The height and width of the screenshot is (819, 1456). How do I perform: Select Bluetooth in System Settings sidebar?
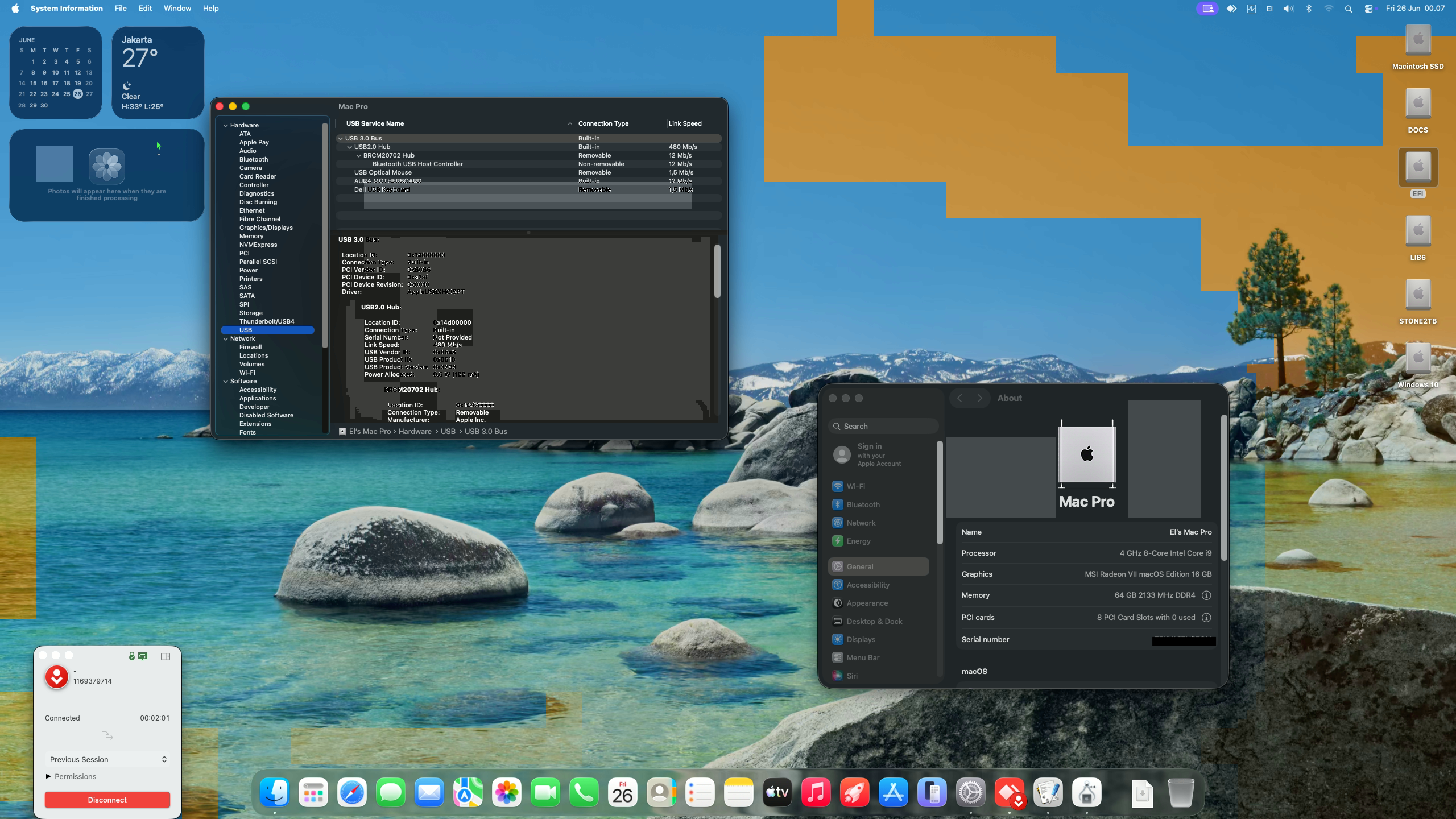(x=879, y=504)
